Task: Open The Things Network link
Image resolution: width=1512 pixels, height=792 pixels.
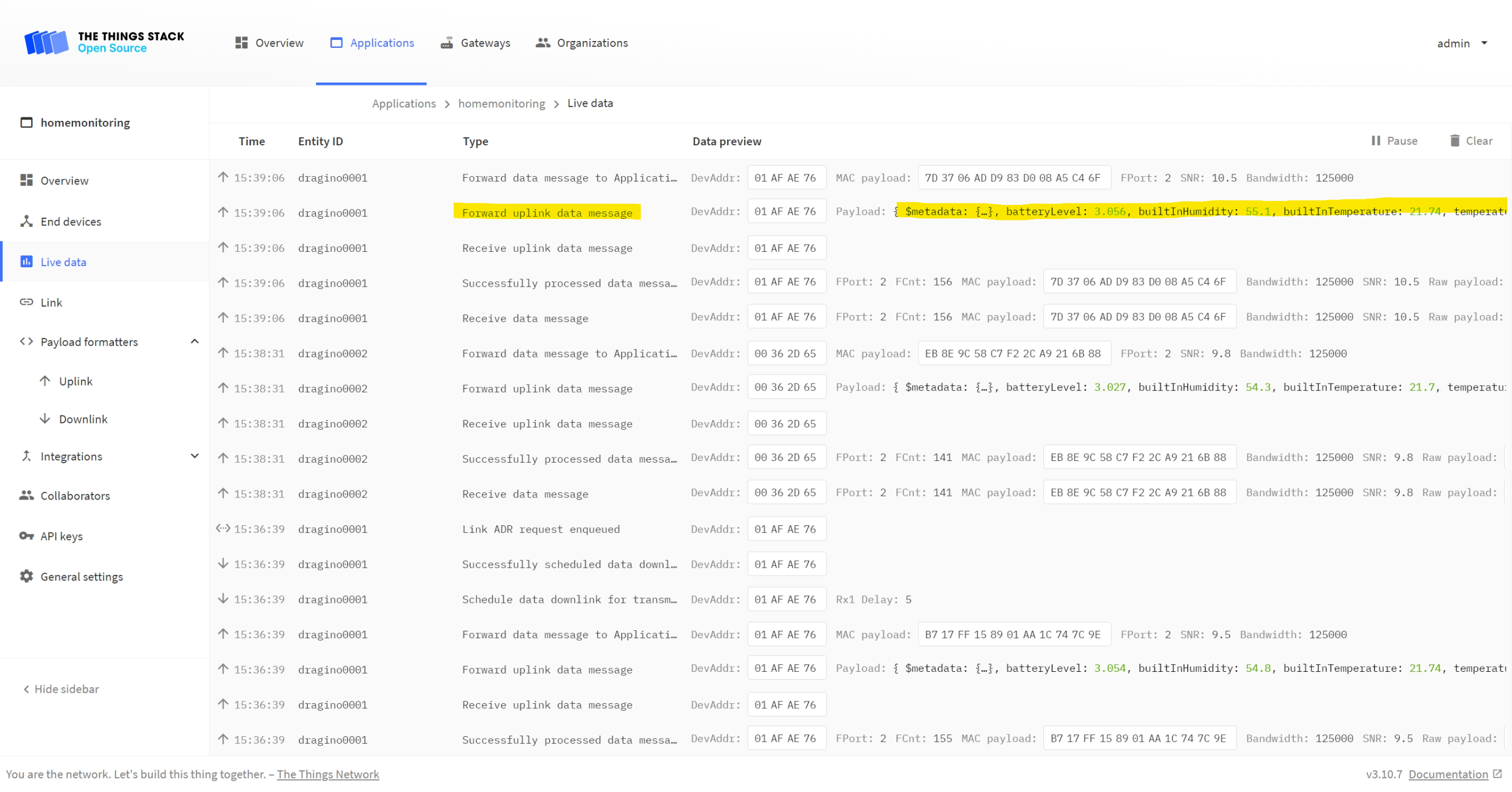Action: tap(327, 774)
